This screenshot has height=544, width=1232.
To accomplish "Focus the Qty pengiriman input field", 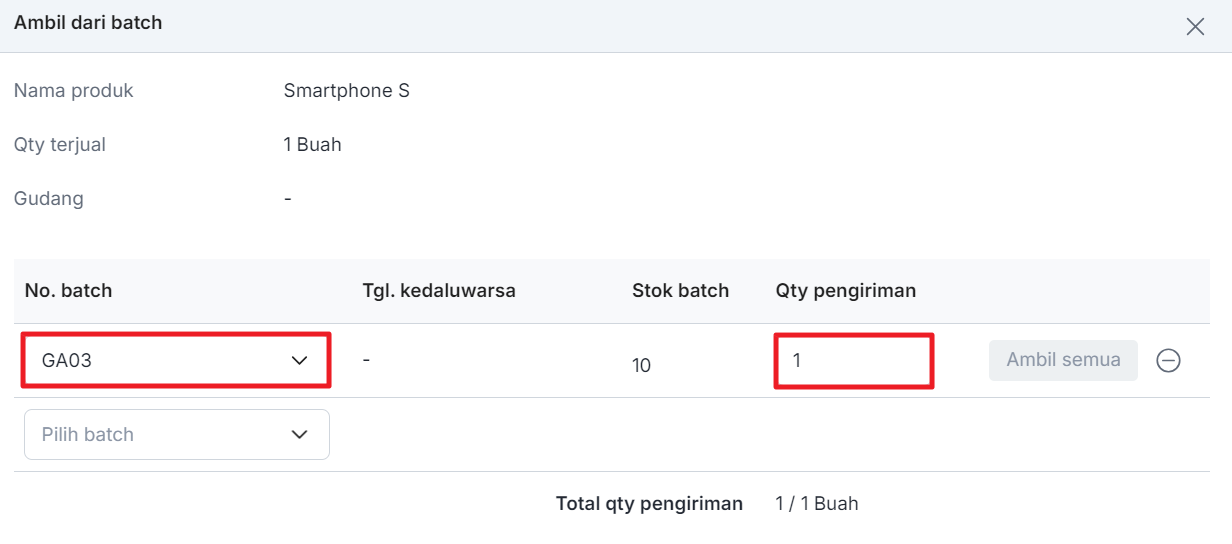I will [854, 361].
